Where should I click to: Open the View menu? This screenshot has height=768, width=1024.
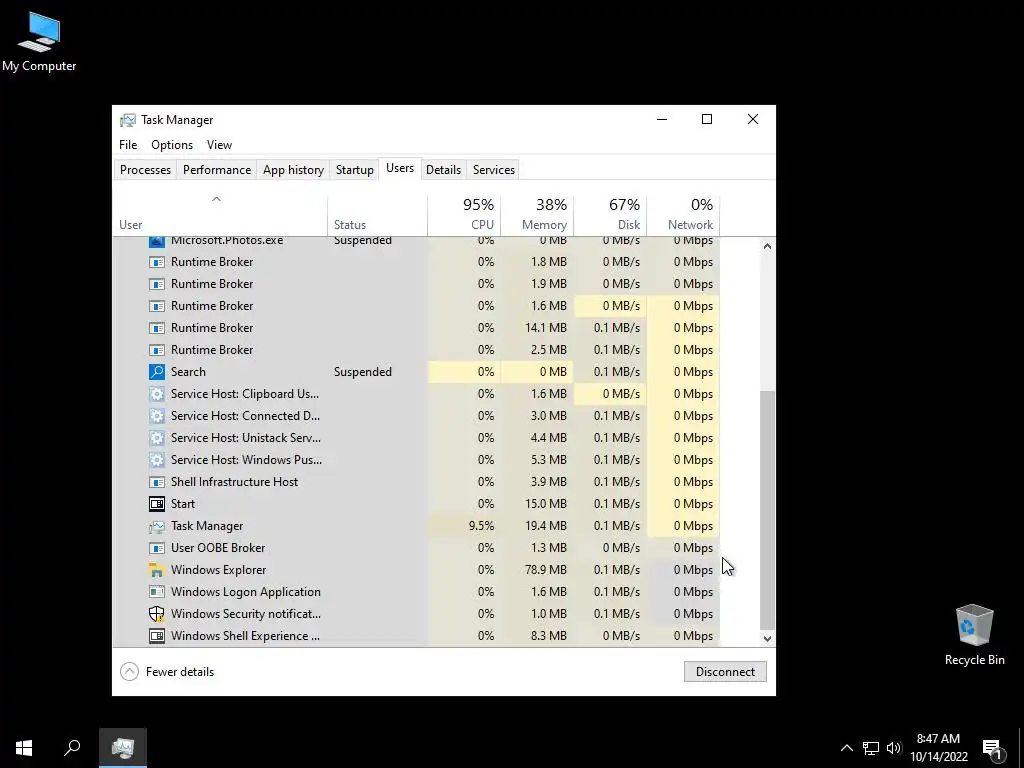(x=219, y=145)
